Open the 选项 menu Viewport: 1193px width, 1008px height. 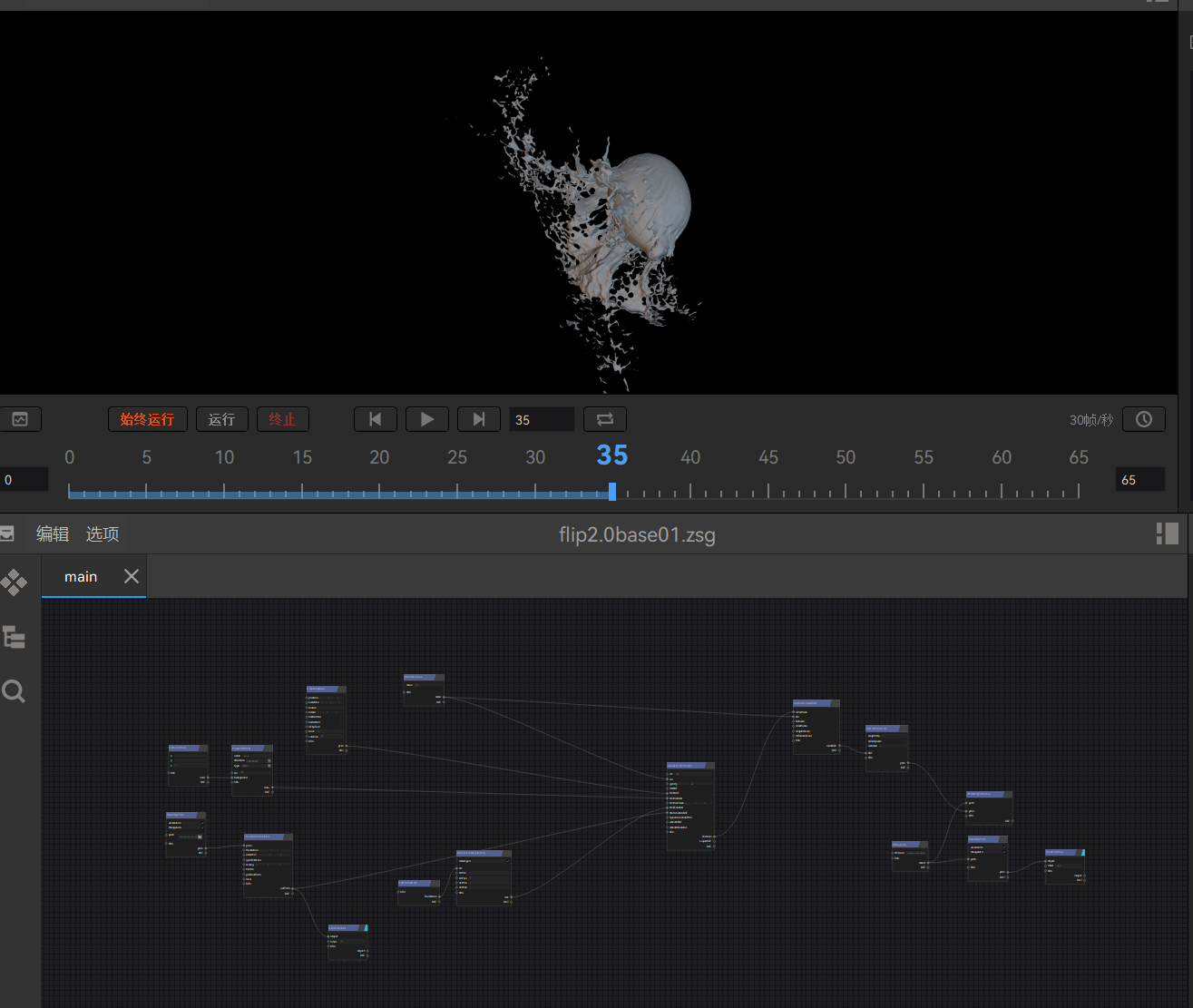coord(103,534)
